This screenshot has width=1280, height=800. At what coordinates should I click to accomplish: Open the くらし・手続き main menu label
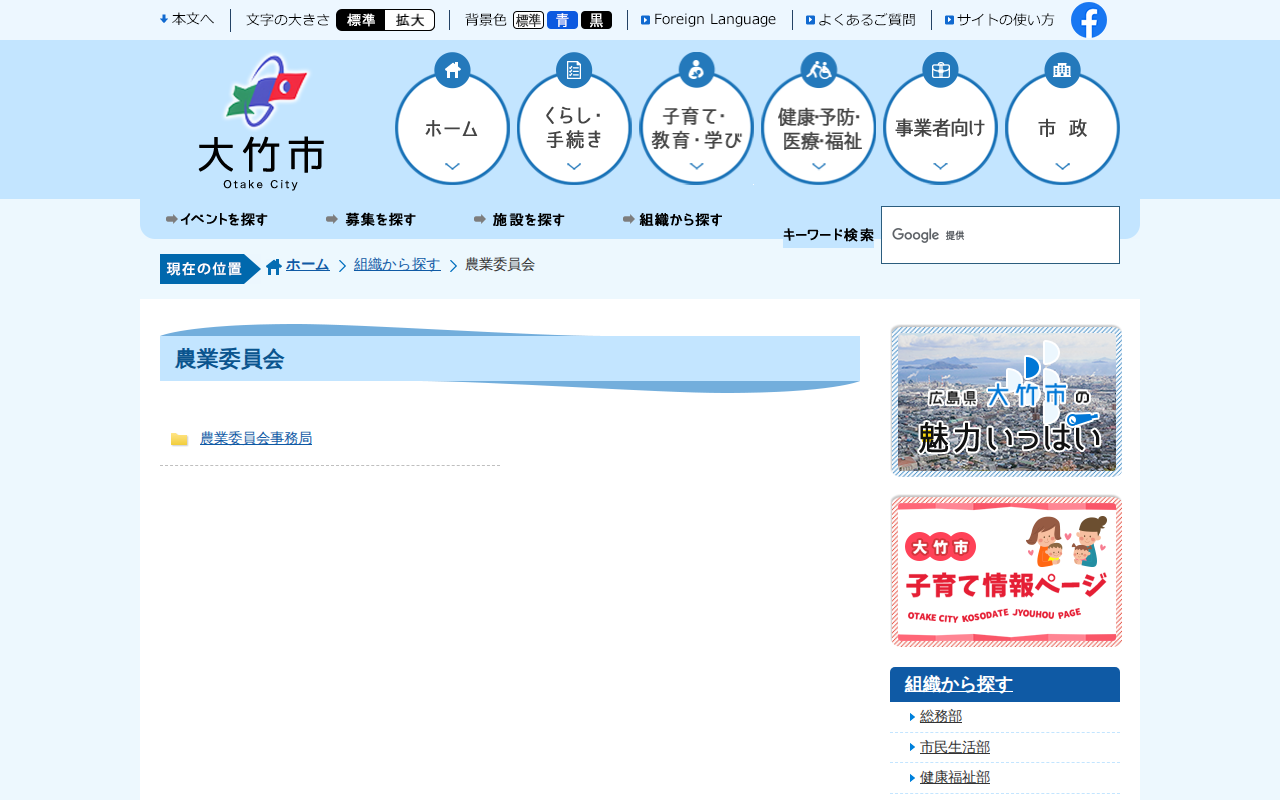tap(574, 128)
